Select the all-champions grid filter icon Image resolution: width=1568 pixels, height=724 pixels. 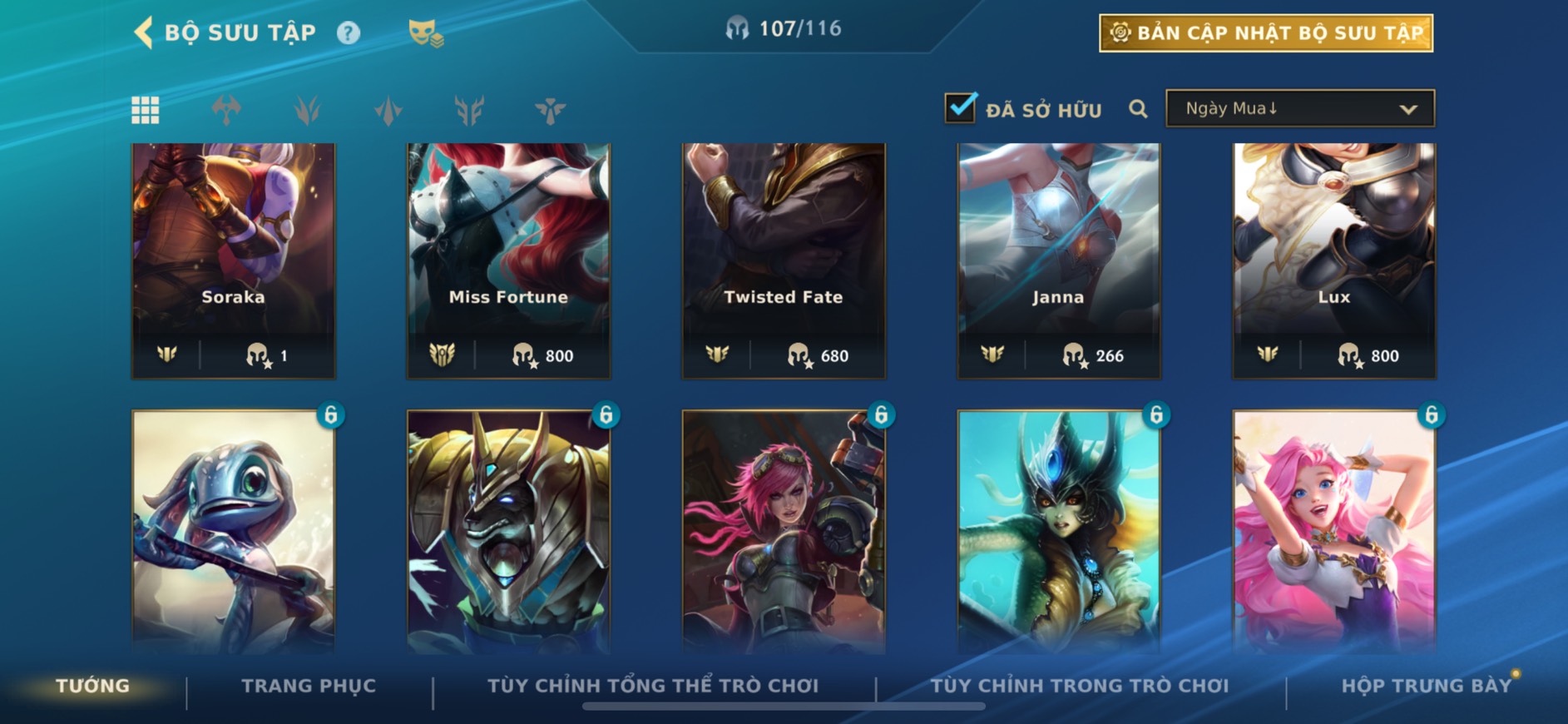click(x=146, y=110)
